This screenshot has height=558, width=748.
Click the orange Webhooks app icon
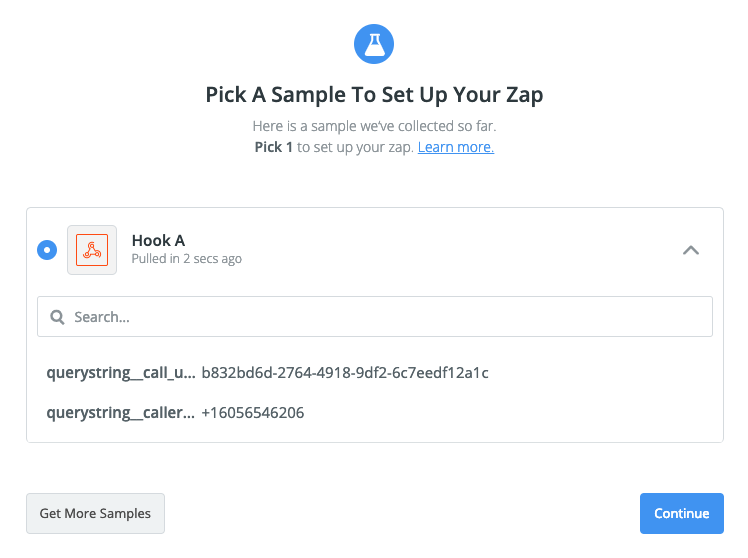92,250
